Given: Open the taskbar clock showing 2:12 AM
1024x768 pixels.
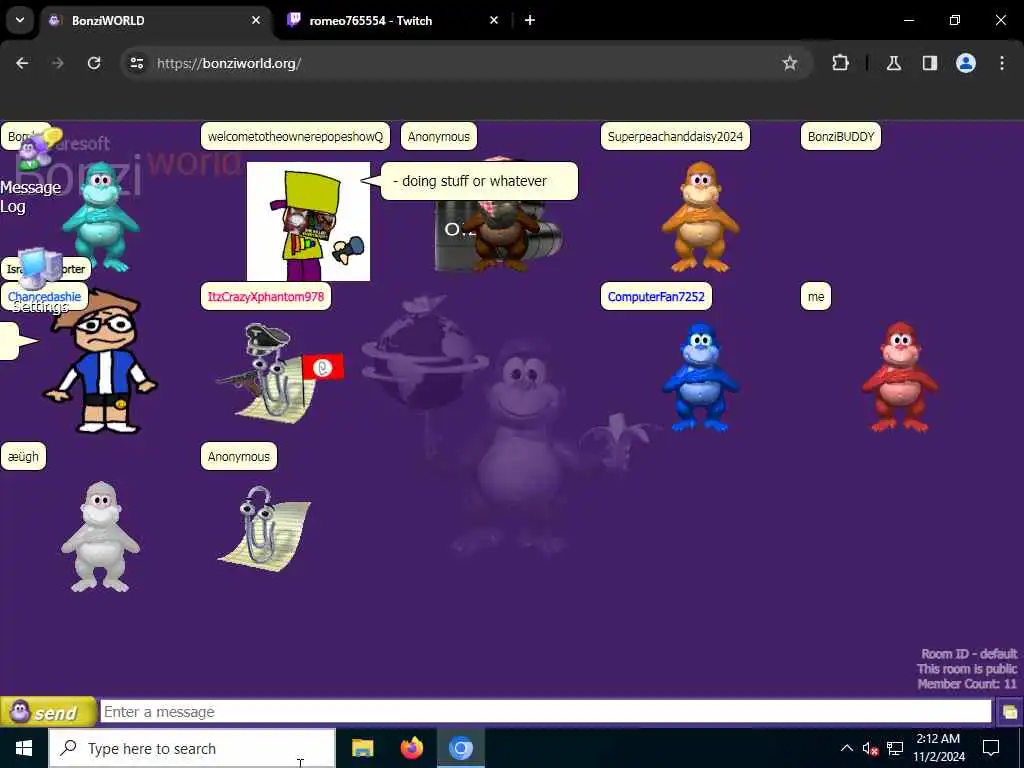Looking at the screenshot, I should [938, 748].
